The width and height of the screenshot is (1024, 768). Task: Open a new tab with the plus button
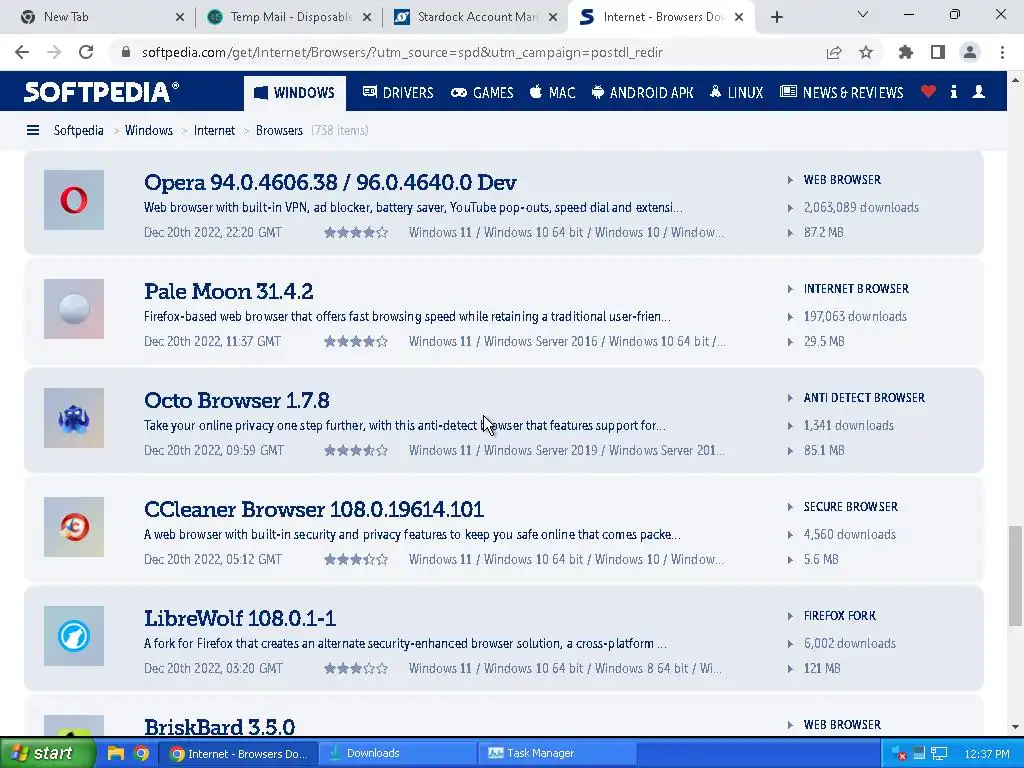coord(776,18)
